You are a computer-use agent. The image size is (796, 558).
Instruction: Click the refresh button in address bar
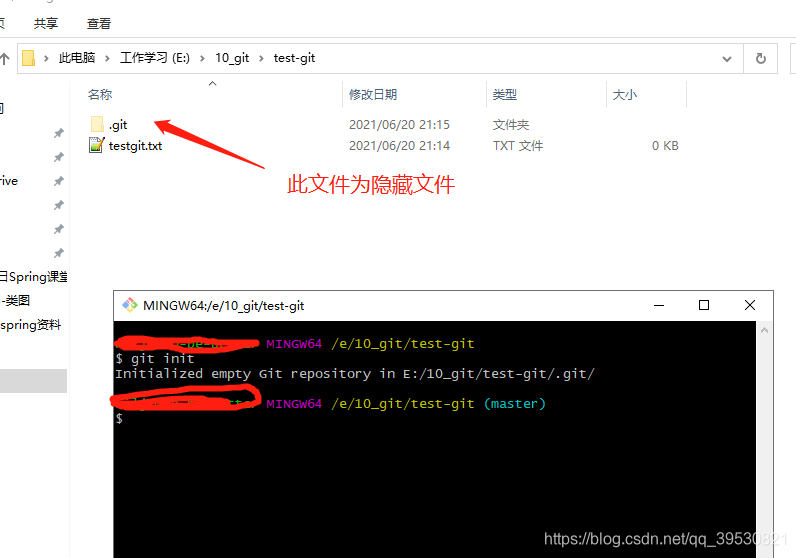(x=760, y=58)
